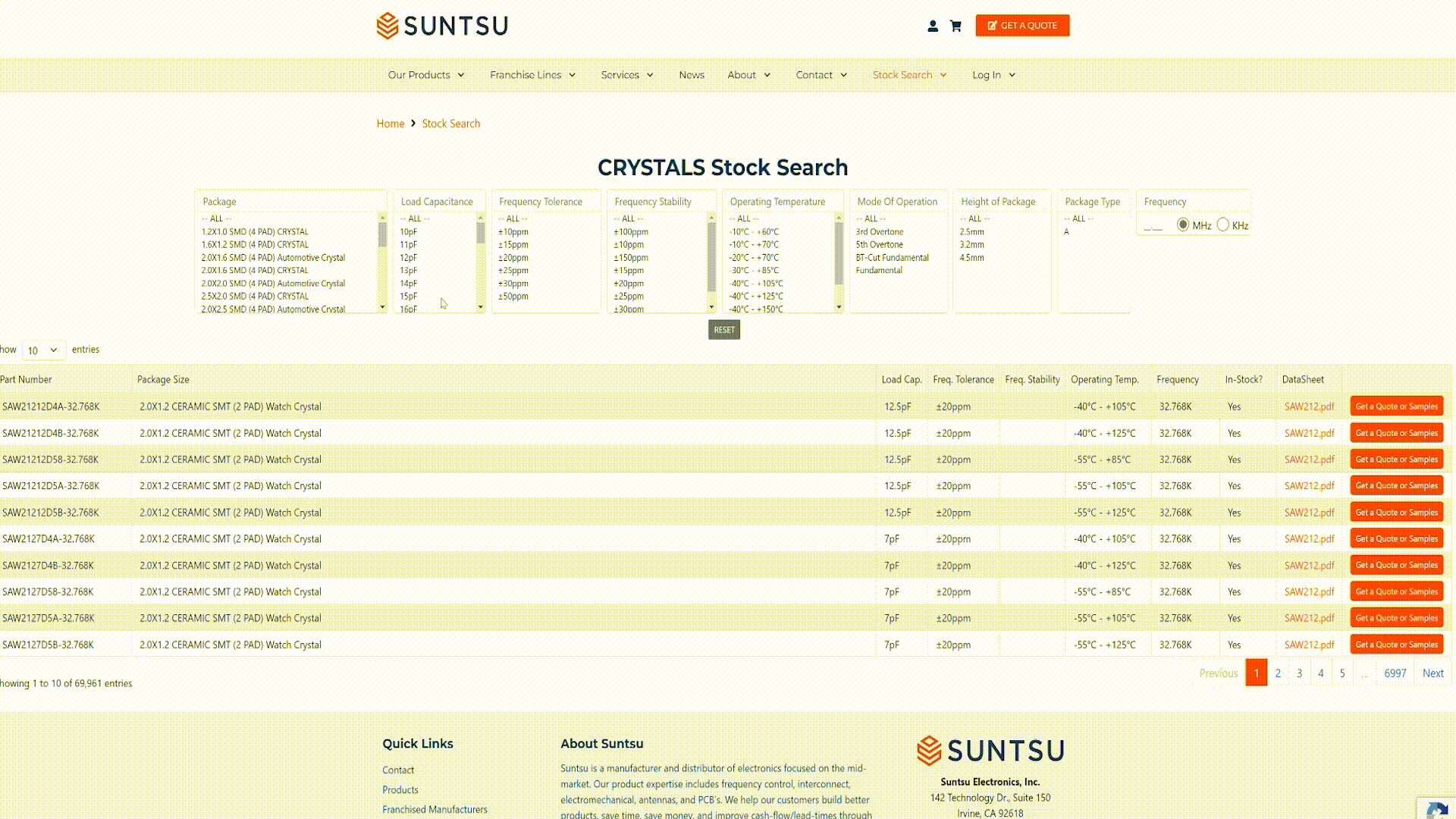Select Fundamental mode of operation
The image size is (1456, 819).
pos(879,271)
